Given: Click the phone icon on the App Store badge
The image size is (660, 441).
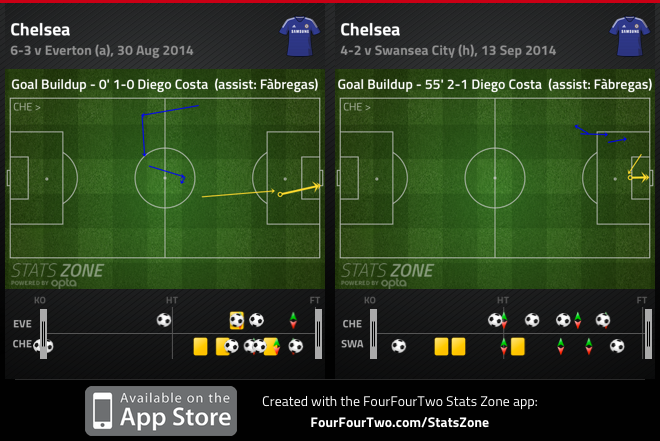Looking at the screenshot, I should click(102, 410).
